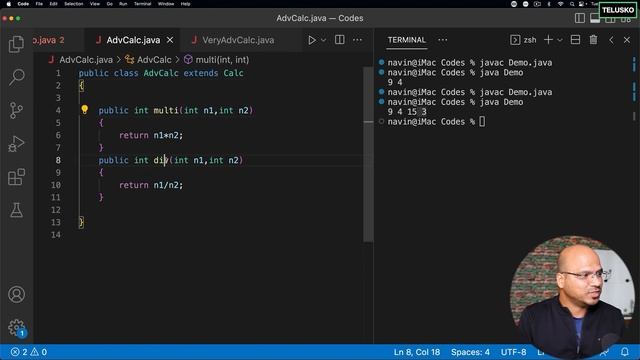The width and height of the screenshot is (640, 360).
Task: Click Ln 8, Col 18 in status bar
Action: click(417, 352)
